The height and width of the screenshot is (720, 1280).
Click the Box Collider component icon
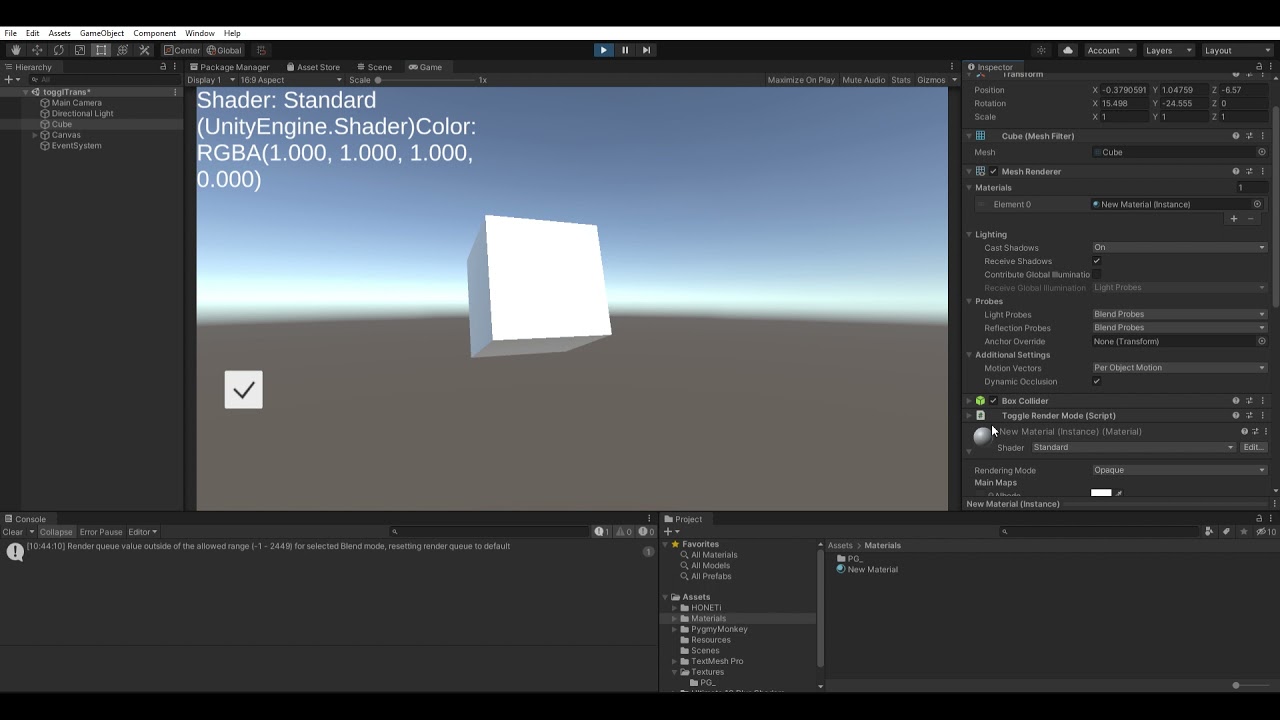coord(982,400)
